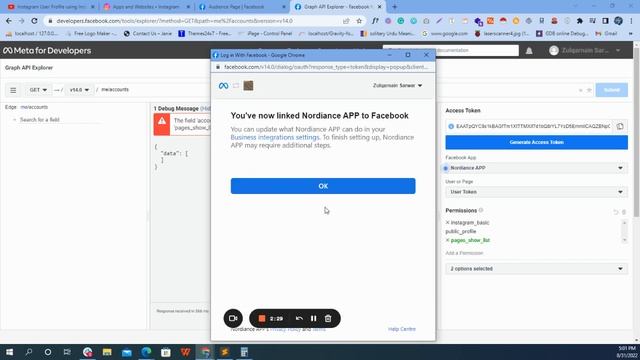Open the Zulqarnain profile menu in the header
This screenshot has width=640, height=360.
click(584, 51)
